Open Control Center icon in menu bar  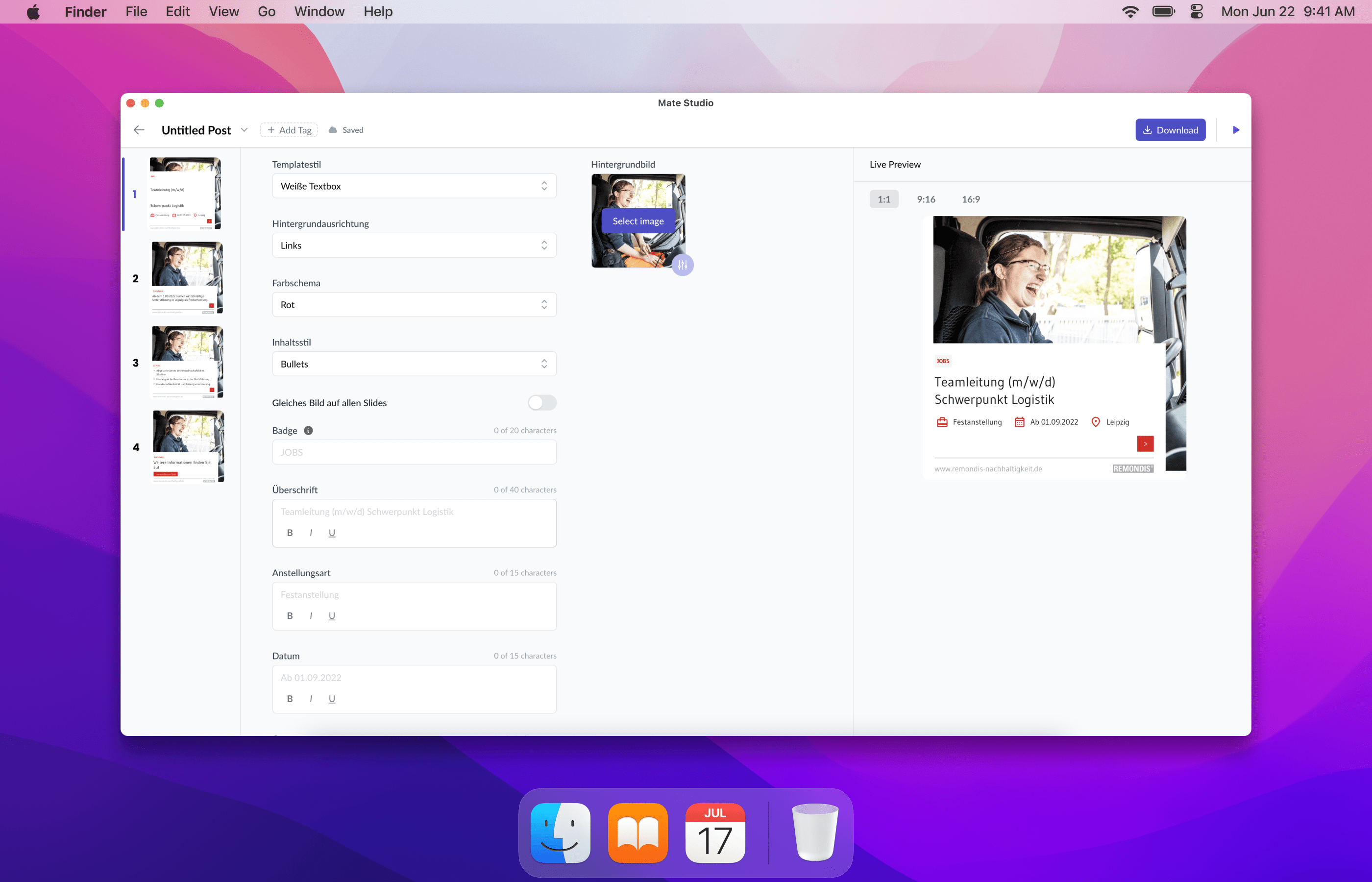click(x=1196, y=11)
